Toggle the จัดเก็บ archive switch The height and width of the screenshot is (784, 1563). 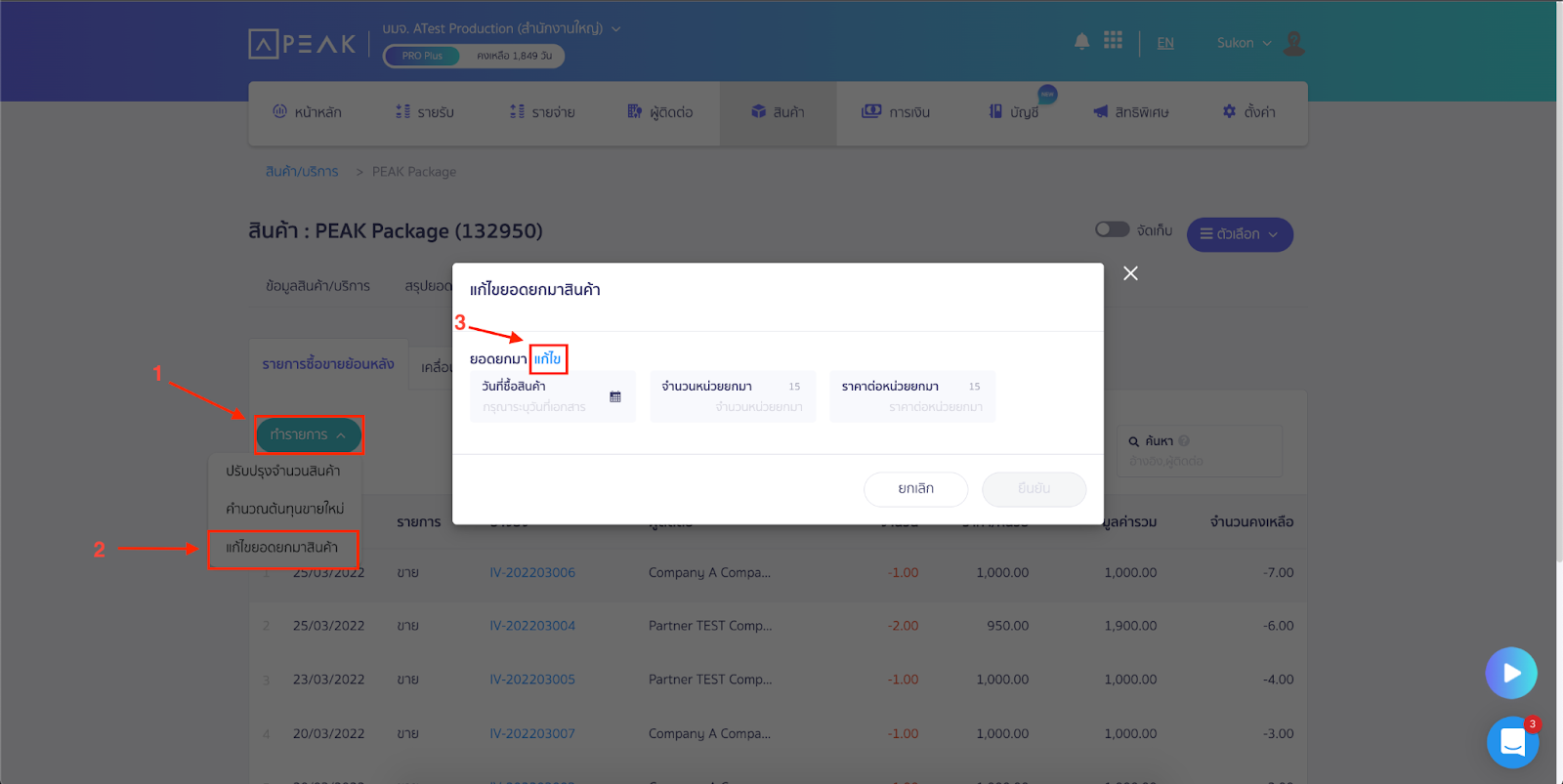[x=1112, y=229]
